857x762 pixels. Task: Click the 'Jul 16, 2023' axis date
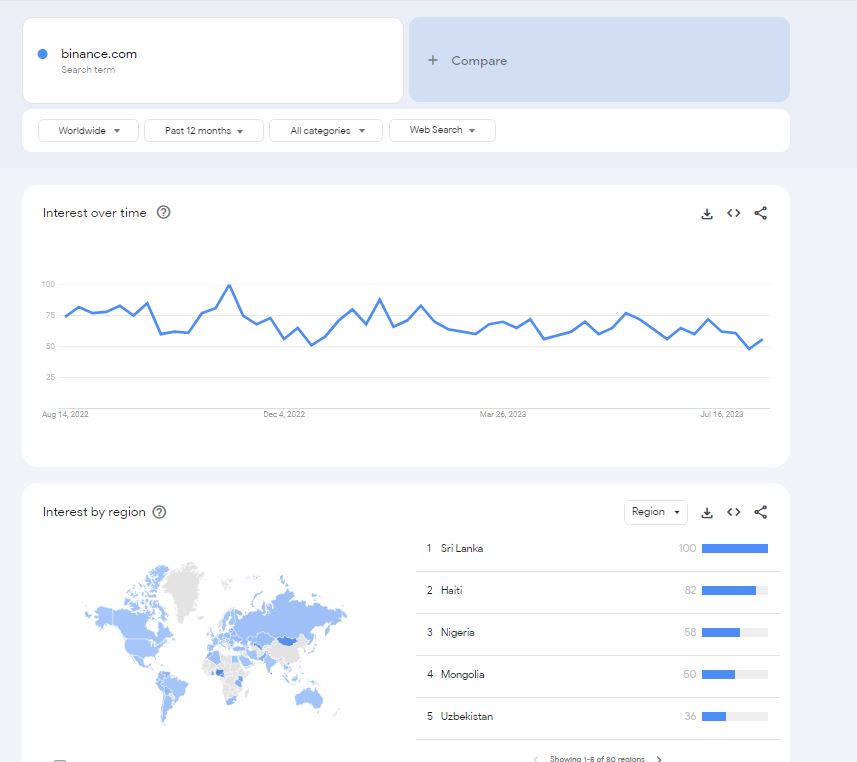[721, 414]
